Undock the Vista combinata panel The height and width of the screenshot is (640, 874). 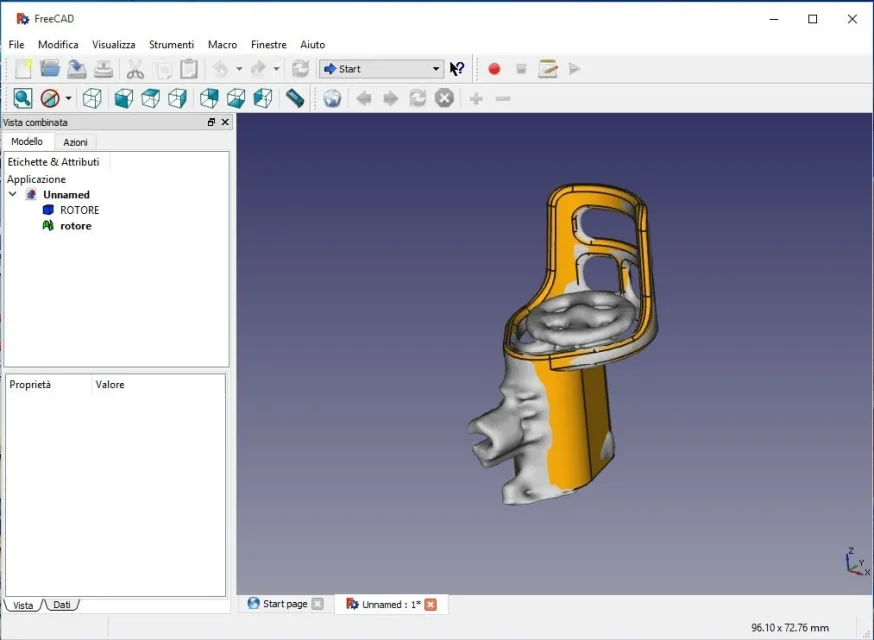point(211,122)
